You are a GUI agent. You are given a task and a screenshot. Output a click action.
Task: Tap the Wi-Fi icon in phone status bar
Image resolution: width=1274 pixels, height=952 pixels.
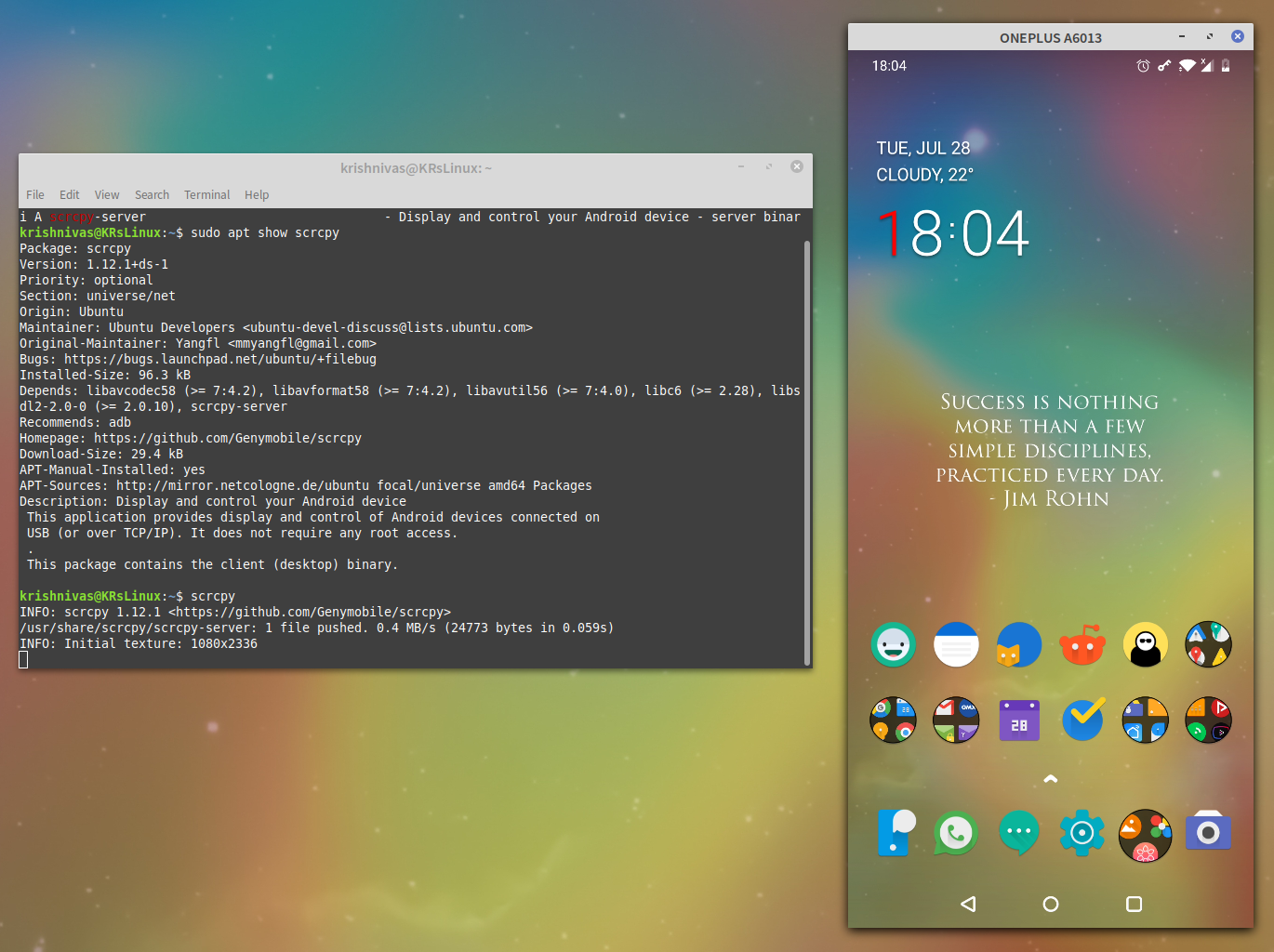1187,66
